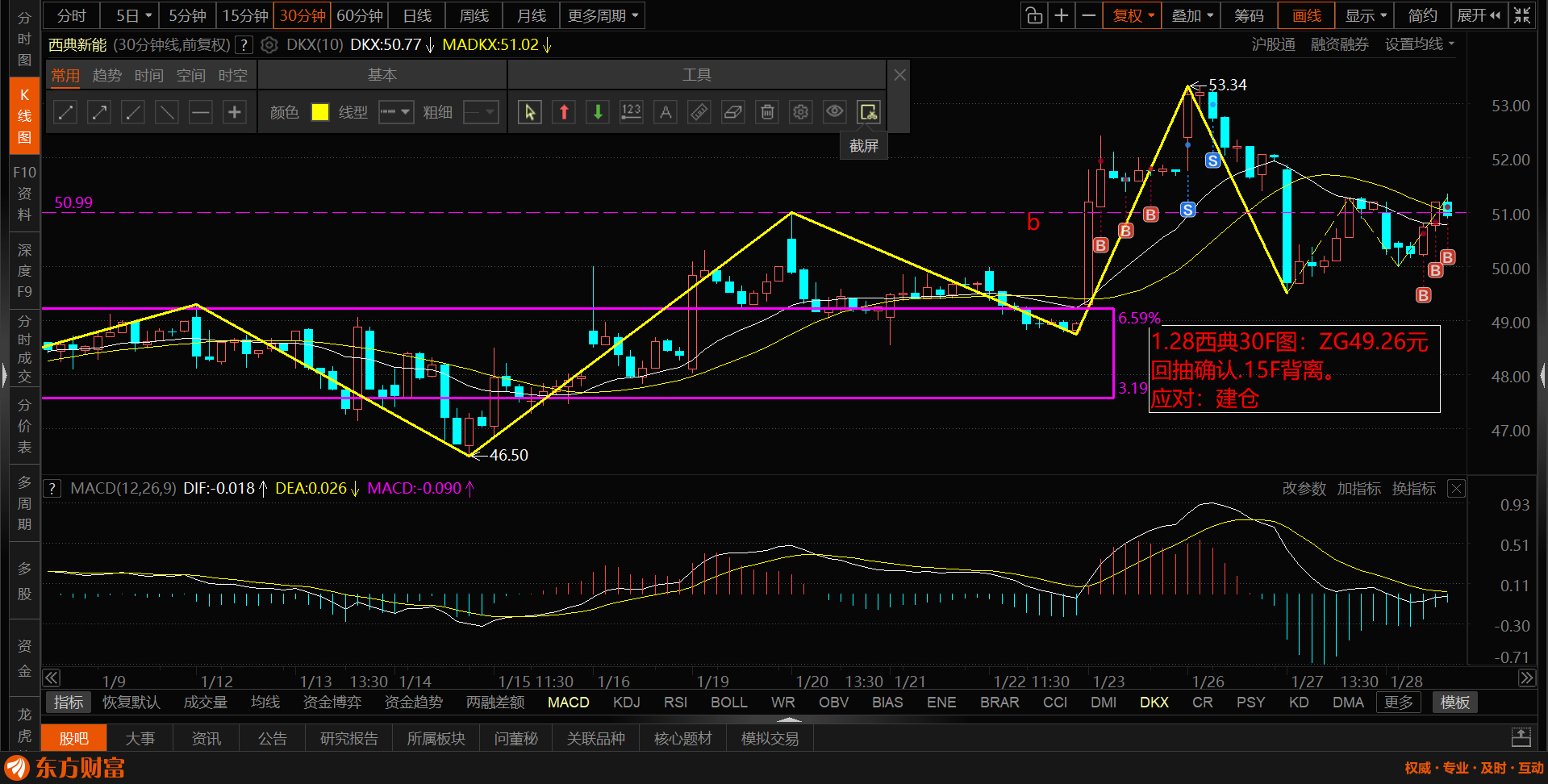Select the ruler measurement tool
The height and width of the screenshot is (784, 1548).
pos(699,112)
